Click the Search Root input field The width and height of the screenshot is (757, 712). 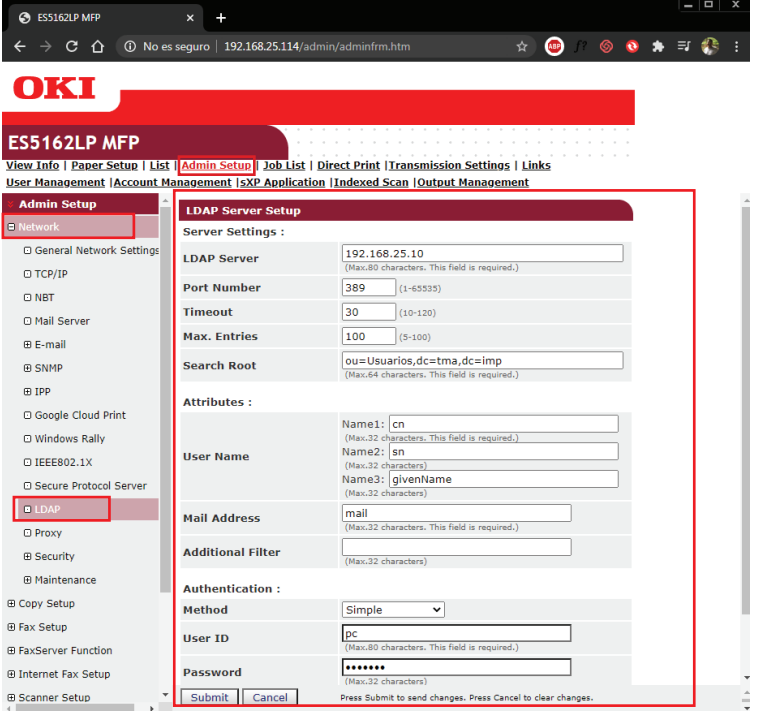pos(482,361)
